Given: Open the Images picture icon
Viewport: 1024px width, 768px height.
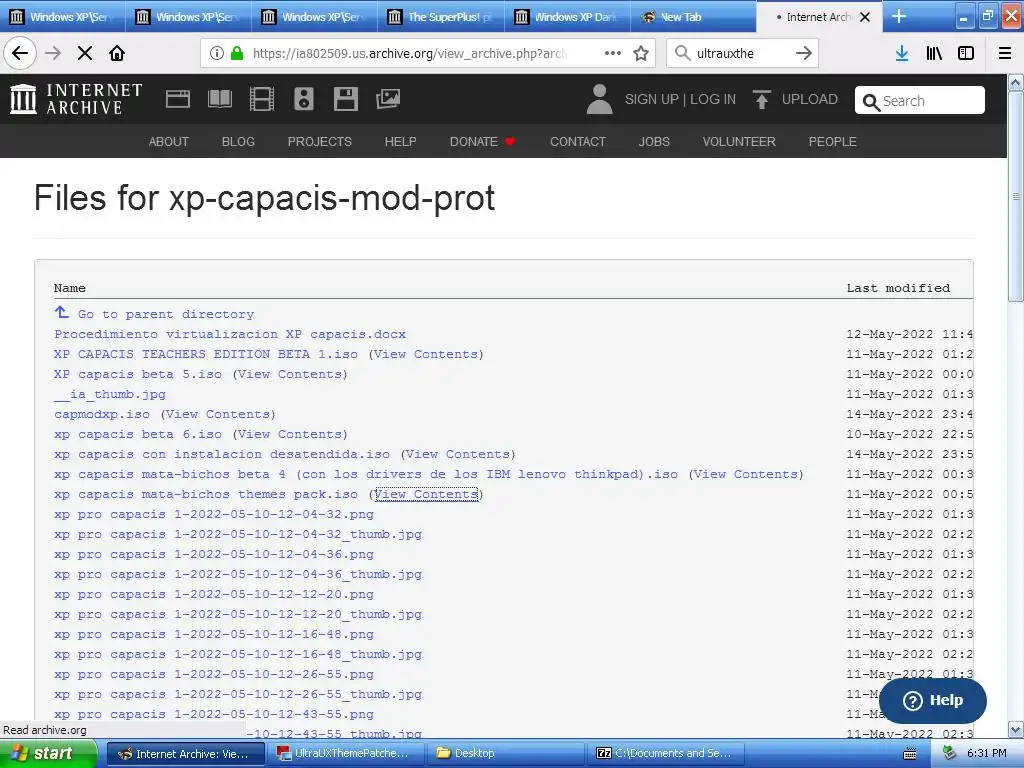Looking at the screenshot, I should [x=388, y=99].
